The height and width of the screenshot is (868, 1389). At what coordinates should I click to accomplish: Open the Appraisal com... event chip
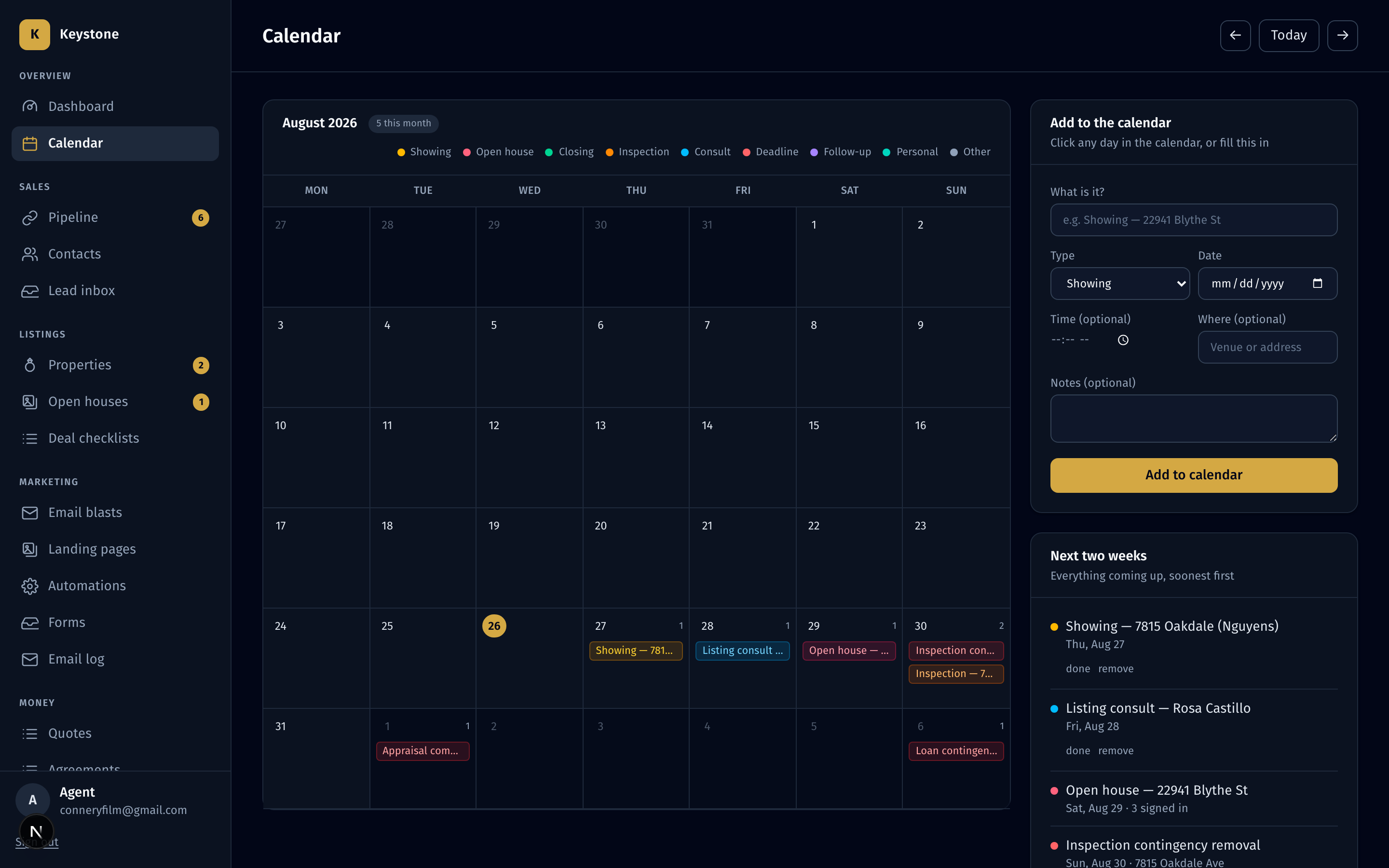(x=423, y=751)
